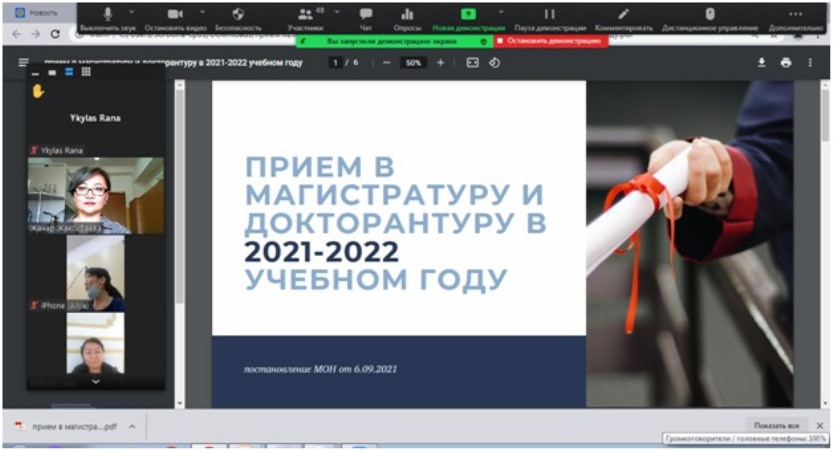Open the Дополнительно more options menu
Viewport: 833px width, 451px height.
(x=796, y=14)
